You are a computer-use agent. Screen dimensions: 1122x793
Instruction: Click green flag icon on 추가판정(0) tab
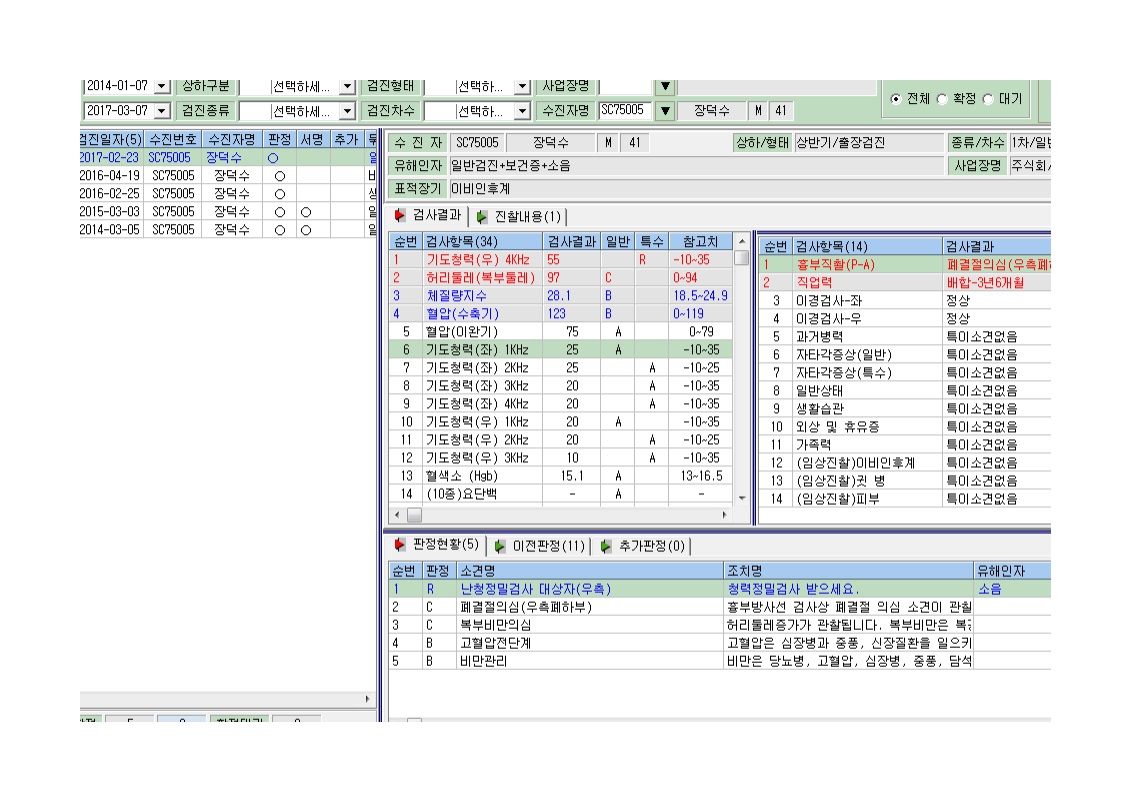point(606,546)
